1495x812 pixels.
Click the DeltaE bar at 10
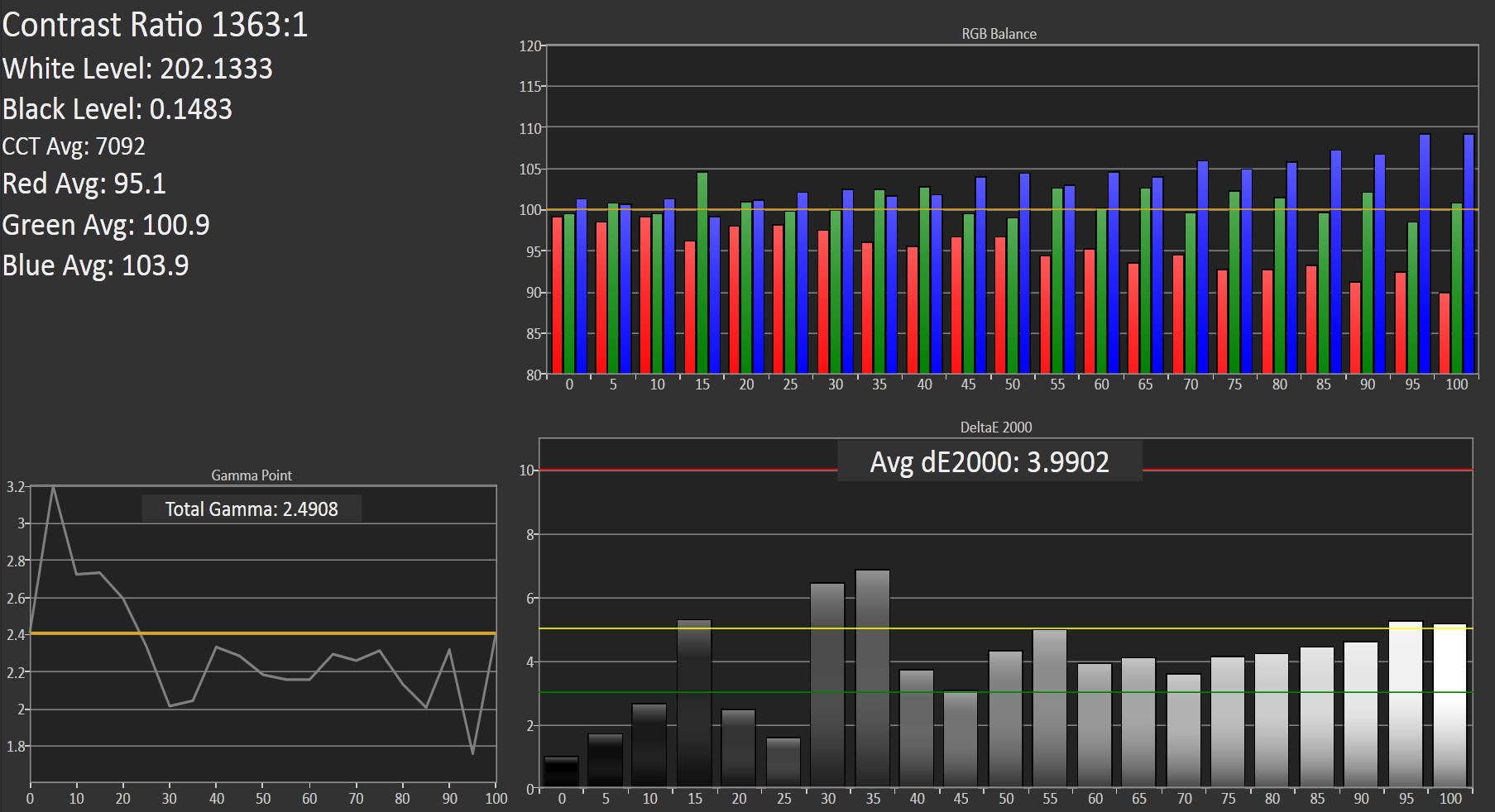tap(649, 745)
